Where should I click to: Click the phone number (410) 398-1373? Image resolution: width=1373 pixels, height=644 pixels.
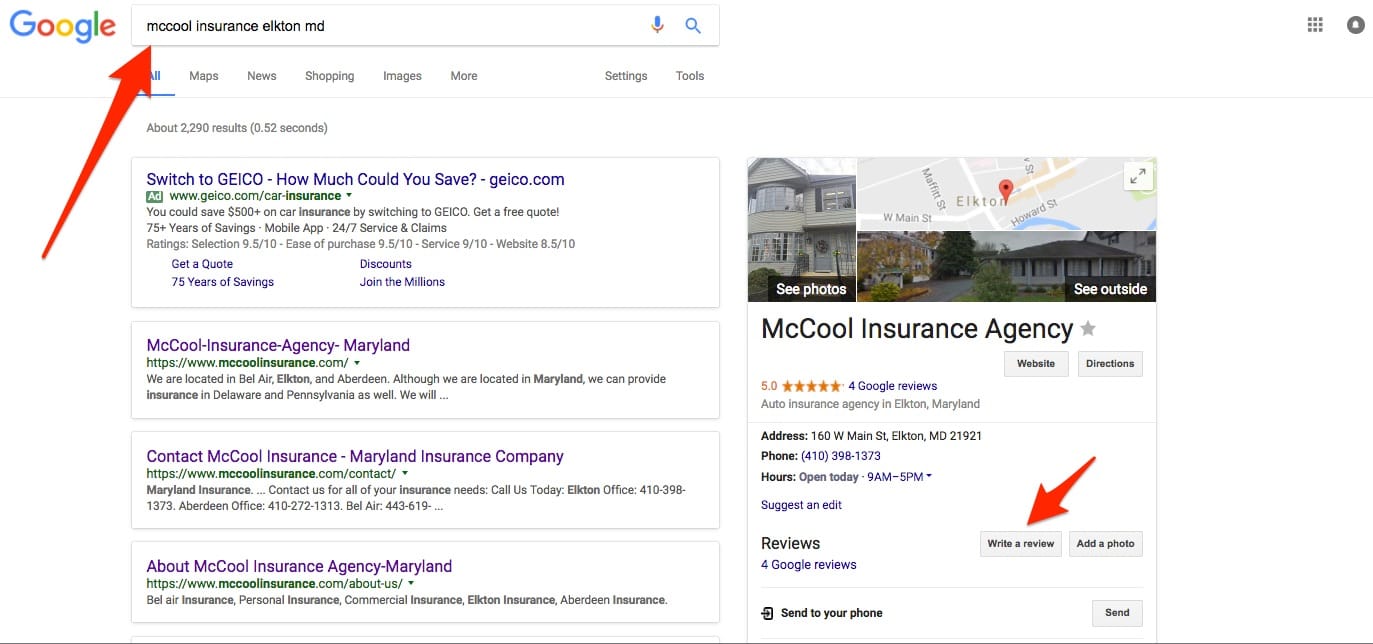click(x=841, y=456)
